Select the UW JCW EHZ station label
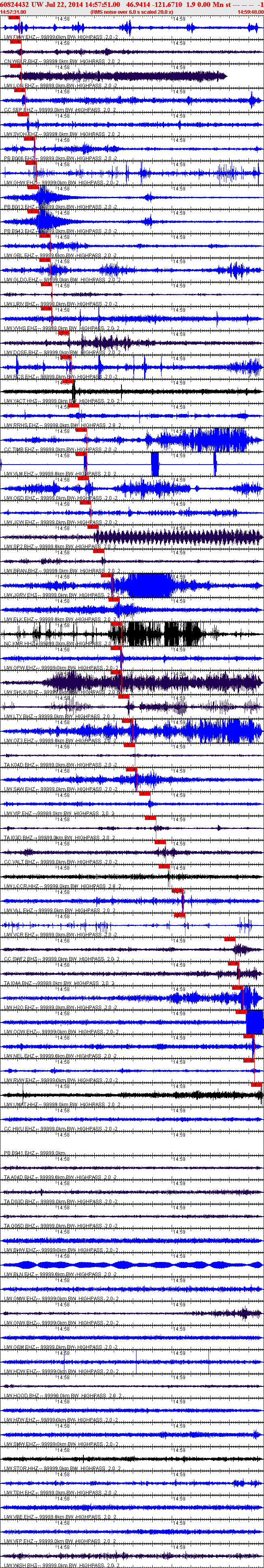Viewport: 264px width, 1568px height. (x=60, y=522)
